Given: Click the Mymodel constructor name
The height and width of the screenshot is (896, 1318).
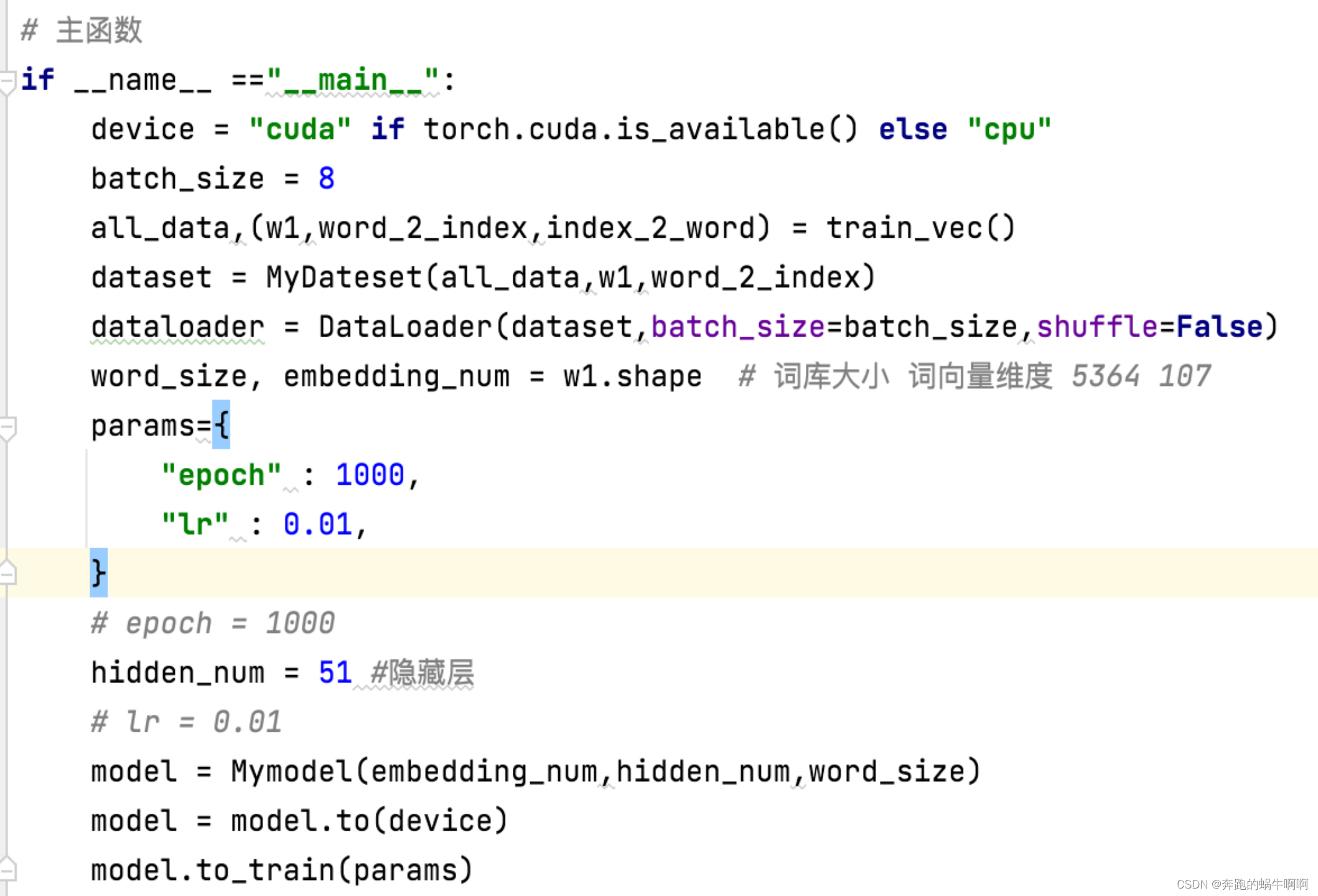Looking at the screenshot, I should (291, 772).
